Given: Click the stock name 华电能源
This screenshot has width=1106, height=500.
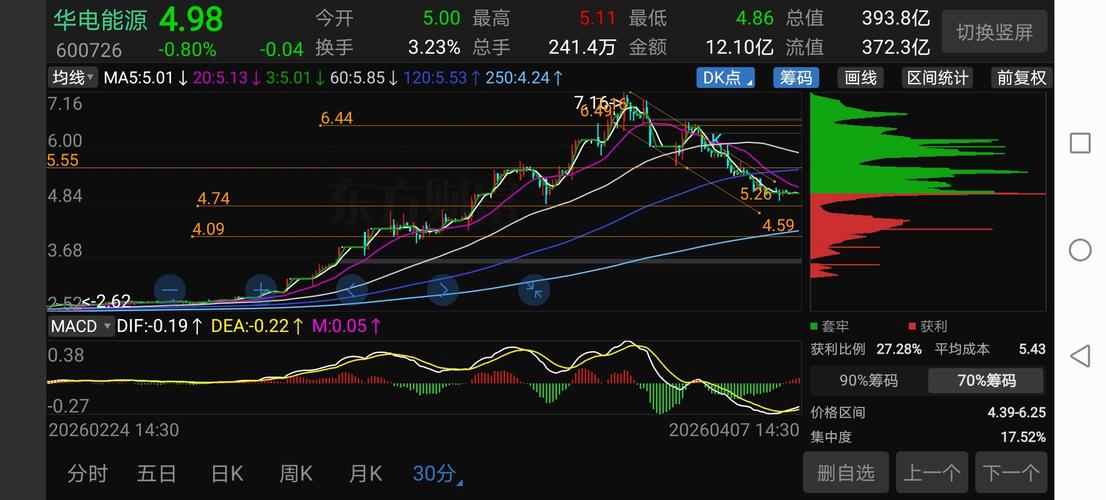Looking at the screenshot, I should 101,19.
